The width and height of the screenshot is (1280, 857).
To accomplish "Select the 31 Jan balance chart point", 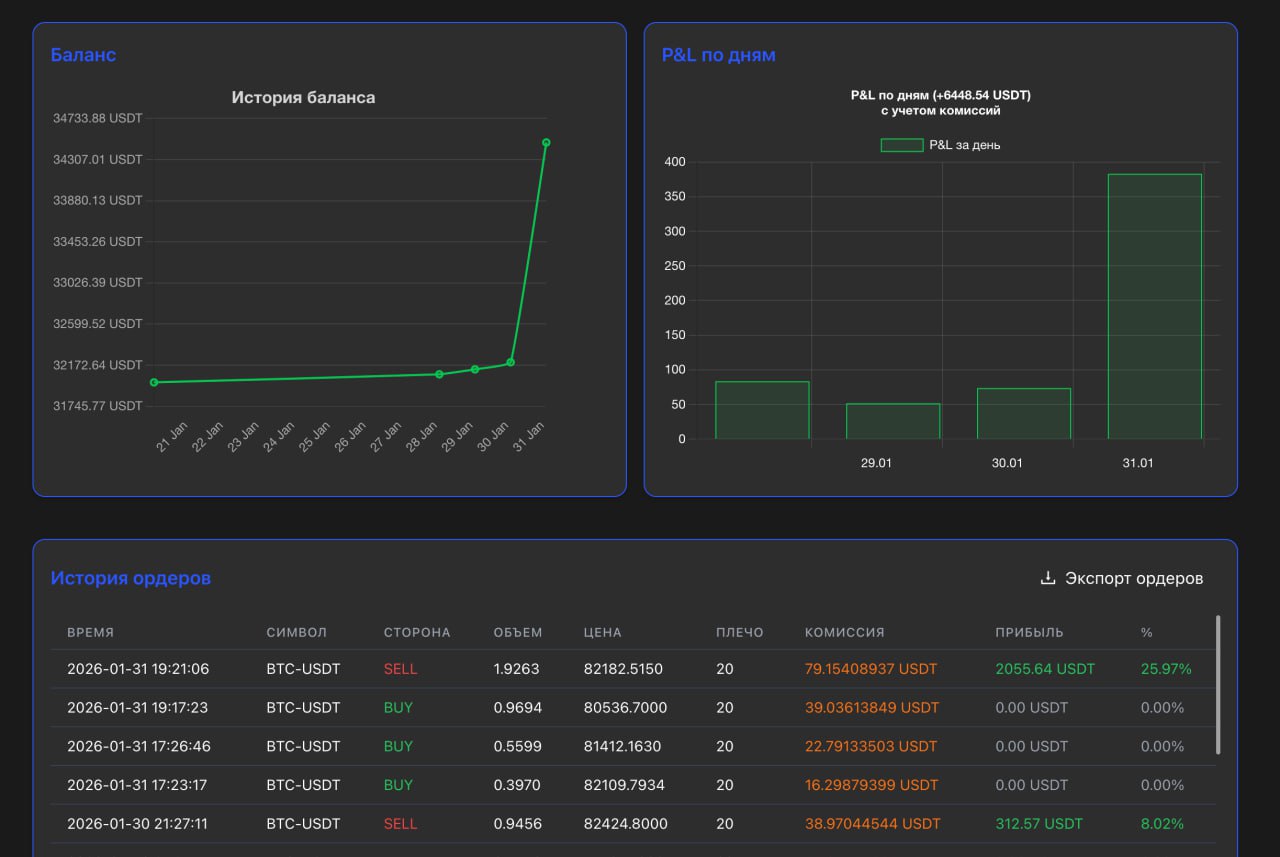I will point(546,143).
